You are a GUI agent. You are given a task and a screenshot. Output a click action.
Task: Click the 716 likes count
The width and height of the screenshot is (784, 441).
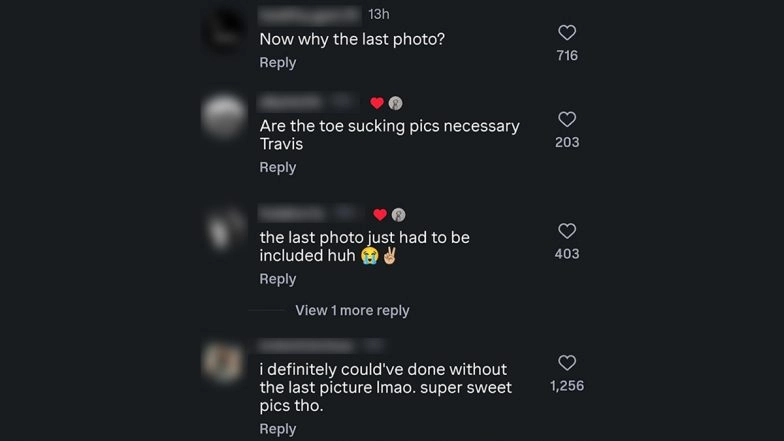point(567,56)
